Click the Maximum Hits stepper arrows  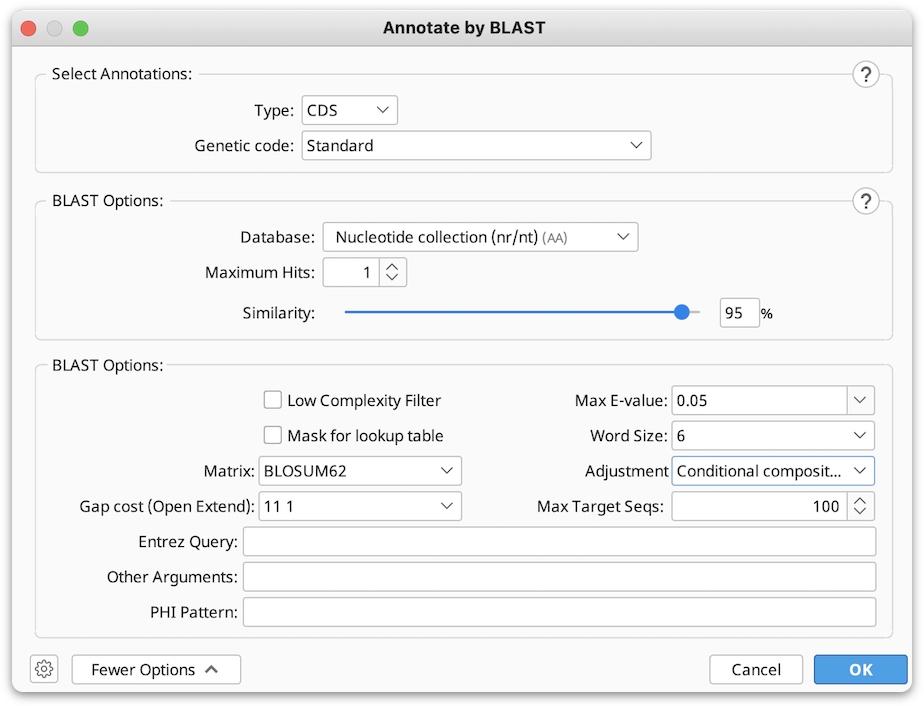click(x=392, y=272)
